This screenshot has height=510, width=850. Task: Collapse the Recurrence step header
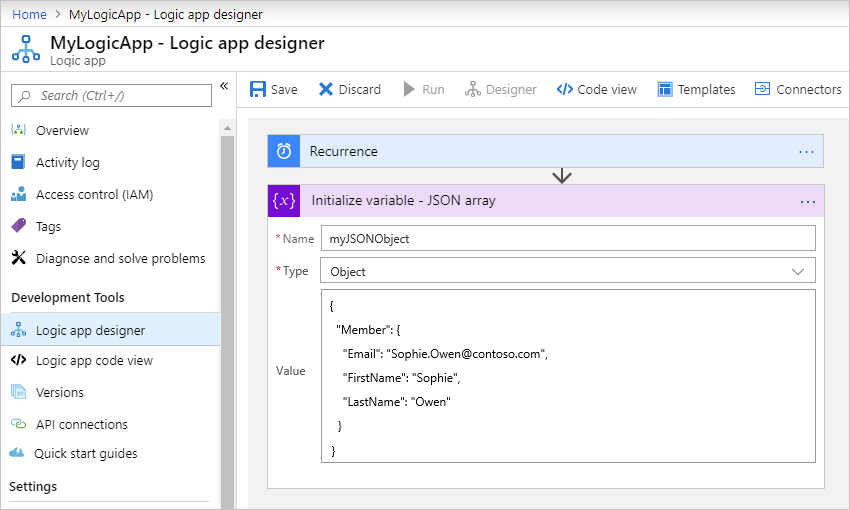click(x=545, y=151)
